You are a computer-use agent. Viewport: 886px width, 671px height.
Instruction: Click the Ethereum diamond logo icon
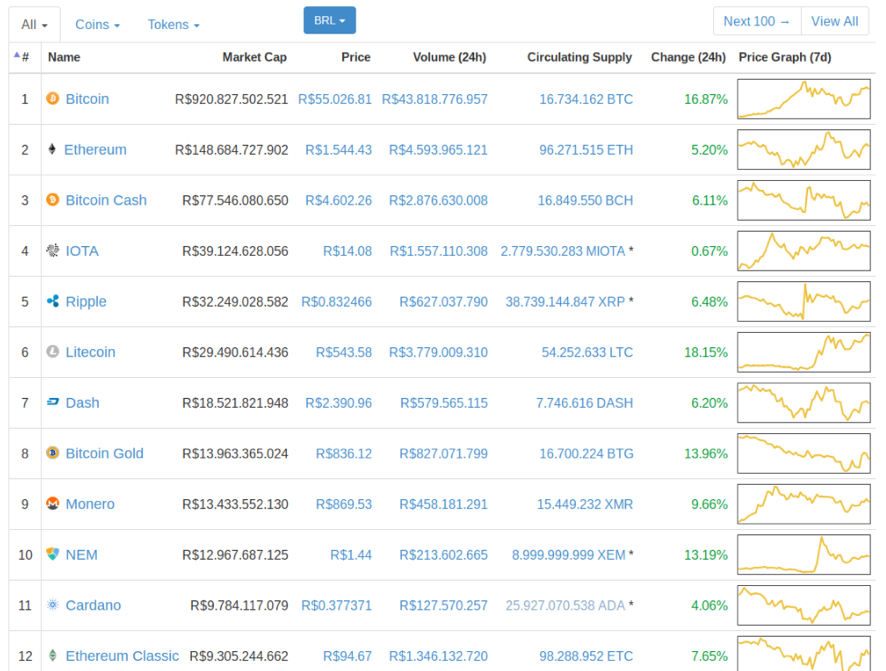(x=52, y=149)
